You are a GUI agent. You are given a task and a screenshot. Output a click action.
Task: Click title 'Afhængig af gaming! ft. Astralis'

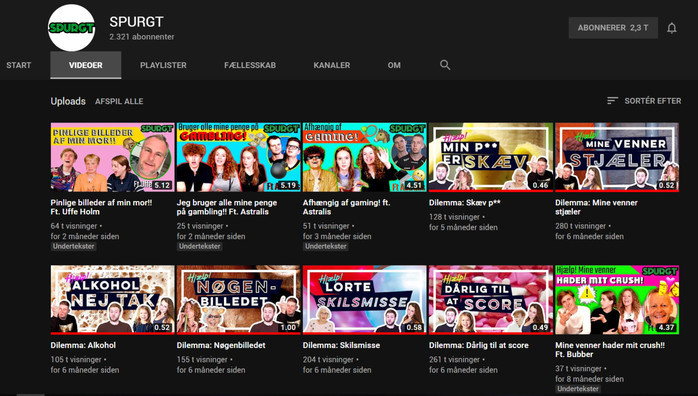click(346, 207)
